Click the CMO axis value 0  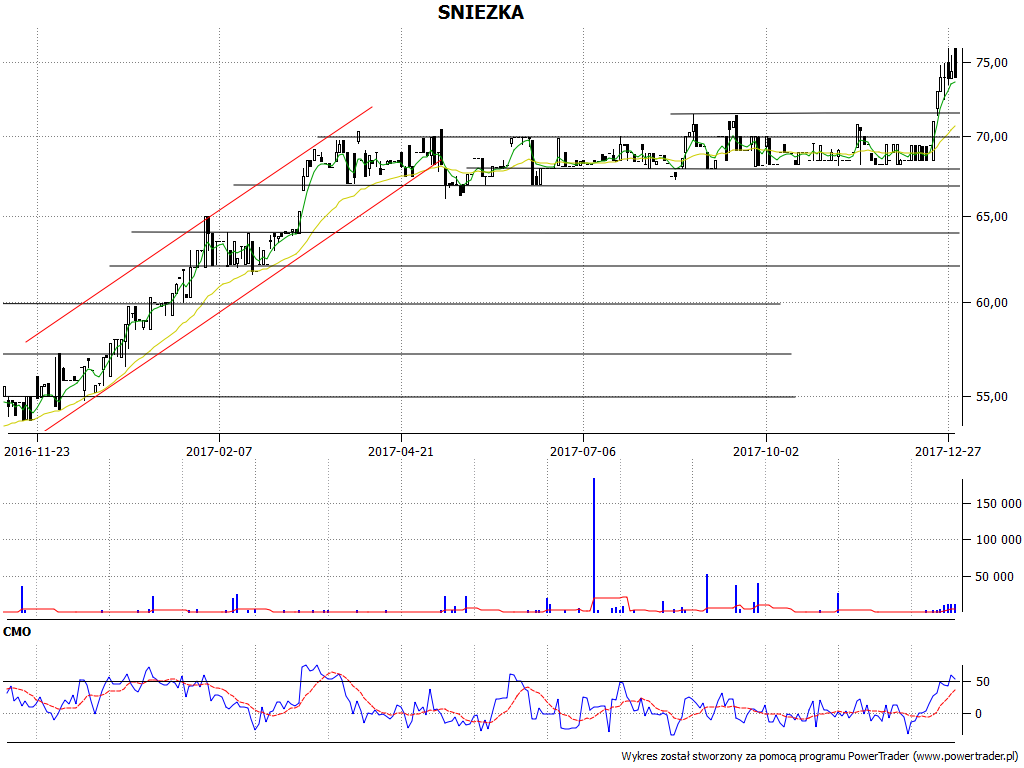pyautogui.click(x=978, y=714)
